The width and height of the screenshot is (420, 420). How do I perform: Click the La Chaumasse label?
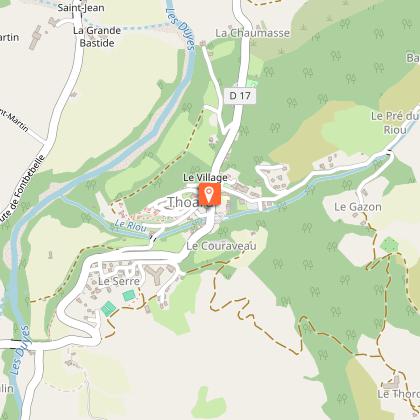pos(252,33)
